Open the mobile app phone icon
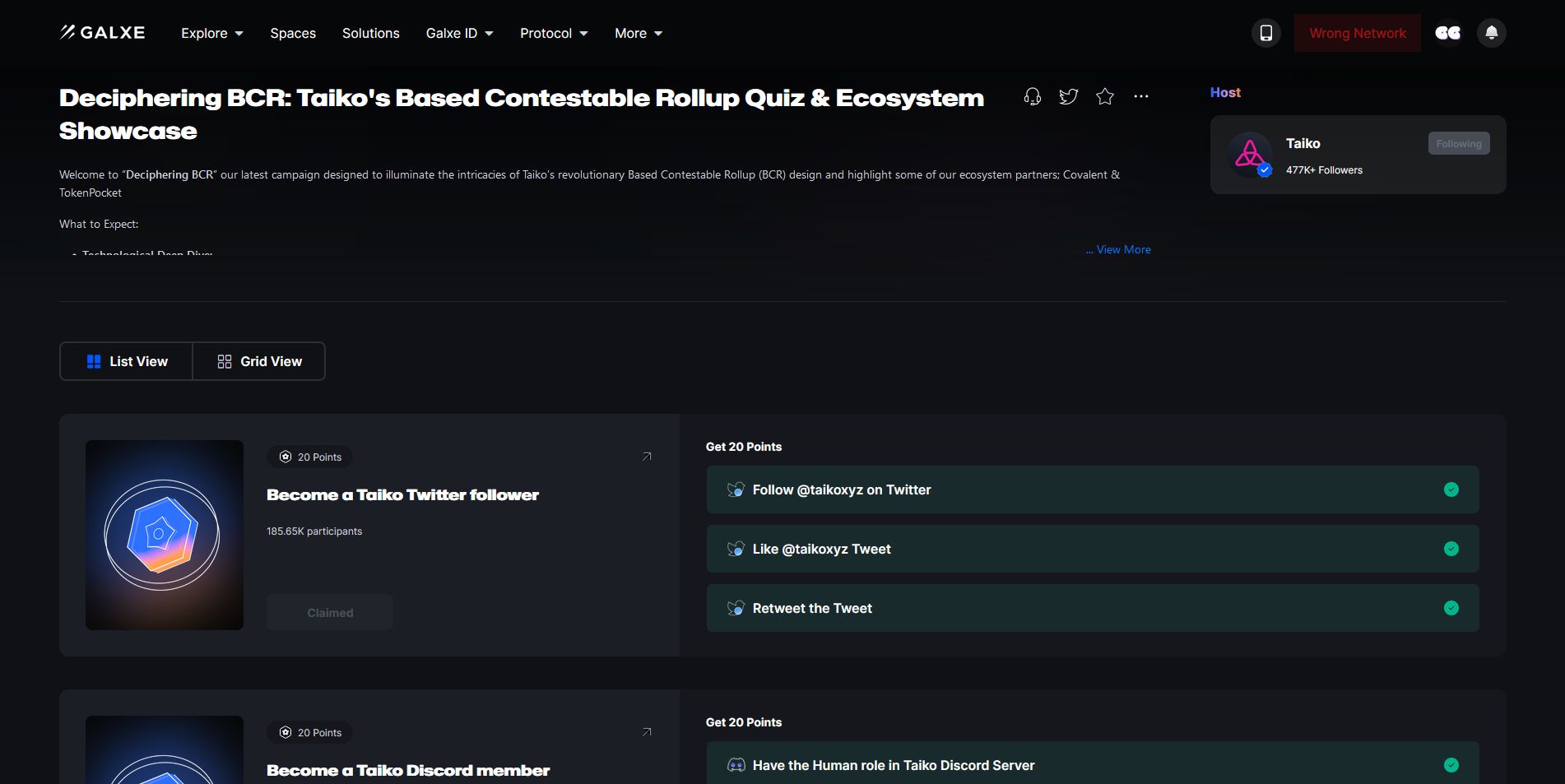The width and height of the screenshot is (1565, 784). point(1266,33)
